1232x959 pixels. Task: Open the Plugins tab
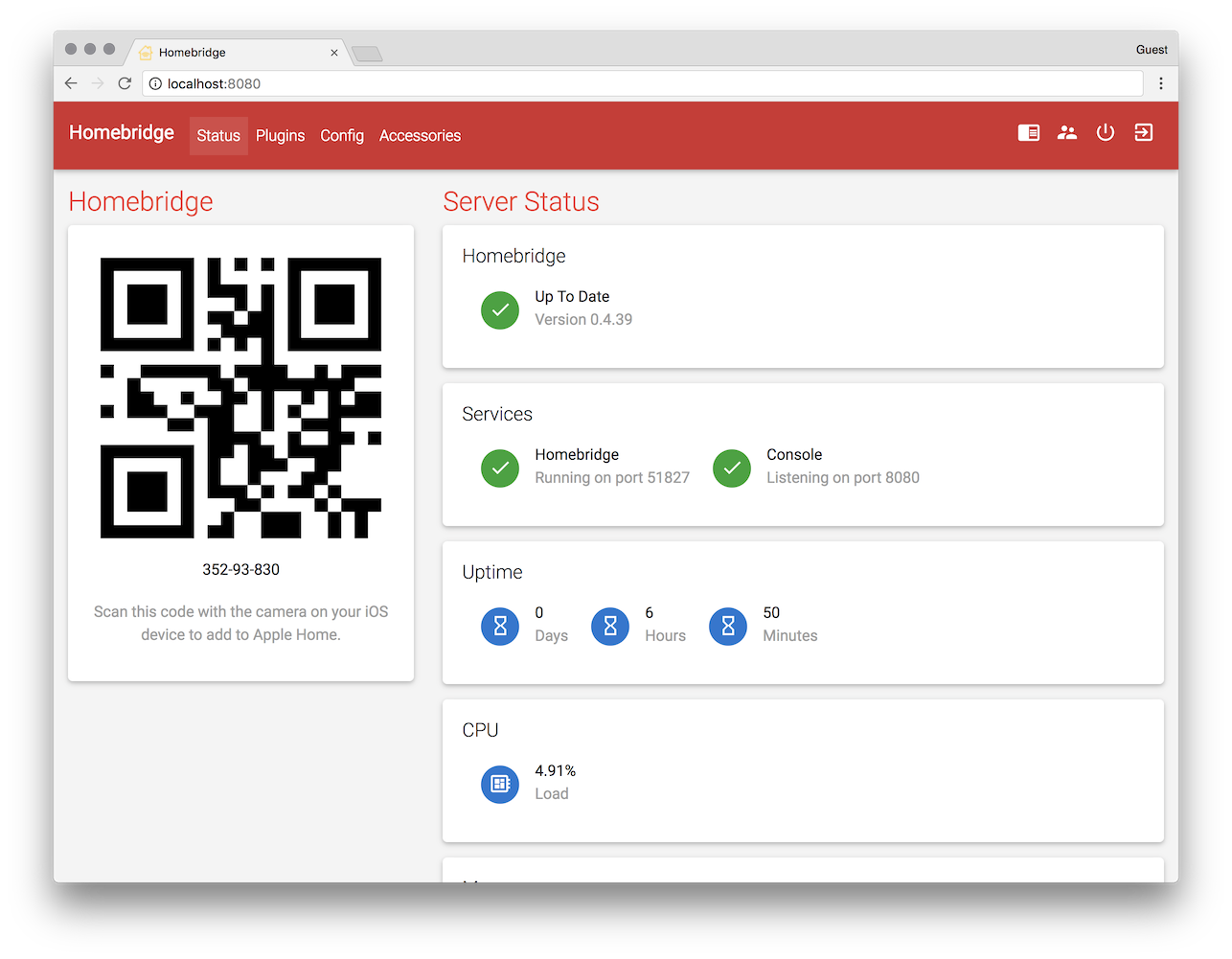(280, 136)
